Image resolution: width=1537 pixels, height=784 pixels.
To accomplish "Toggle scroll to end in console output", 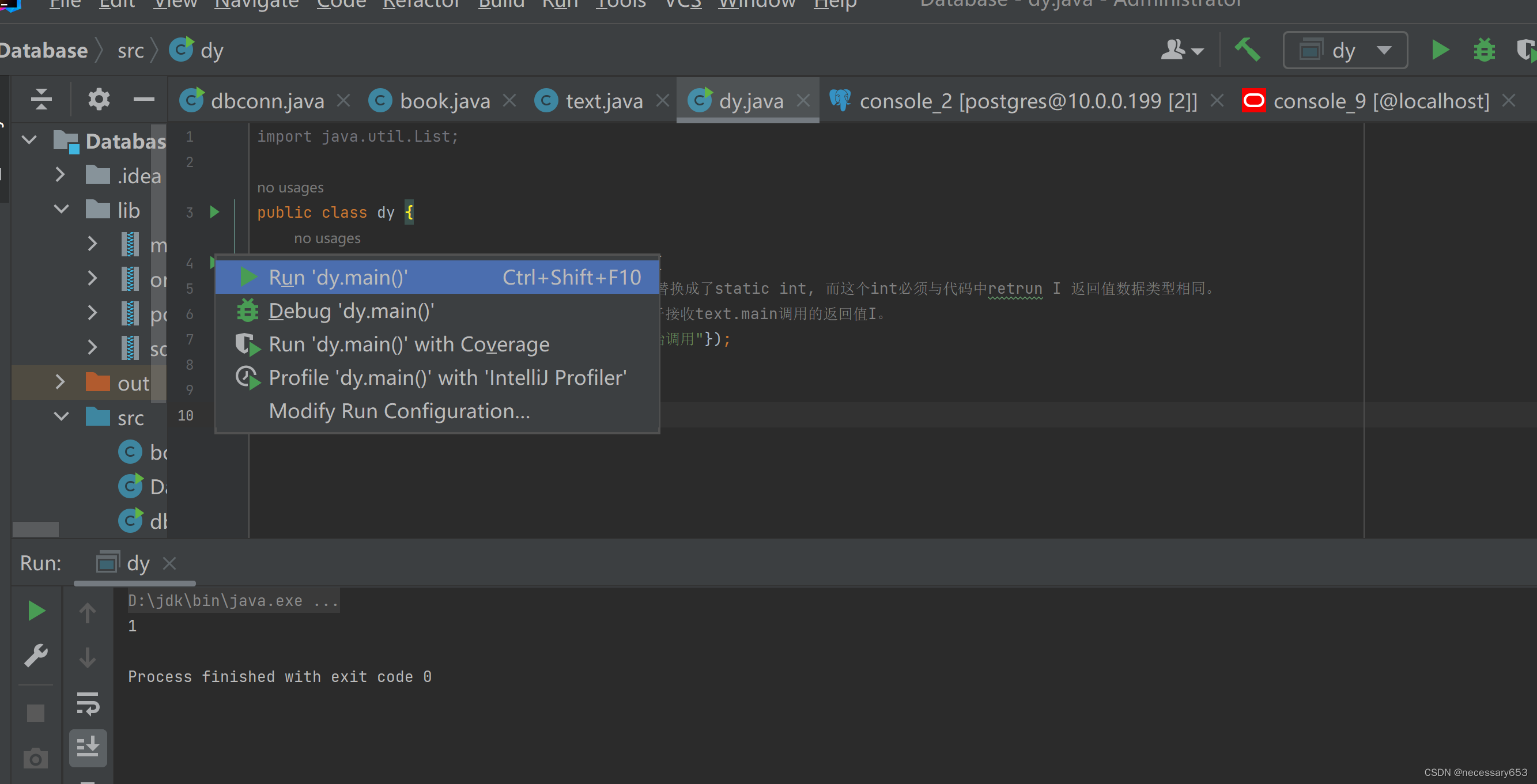I will (88, 748).
